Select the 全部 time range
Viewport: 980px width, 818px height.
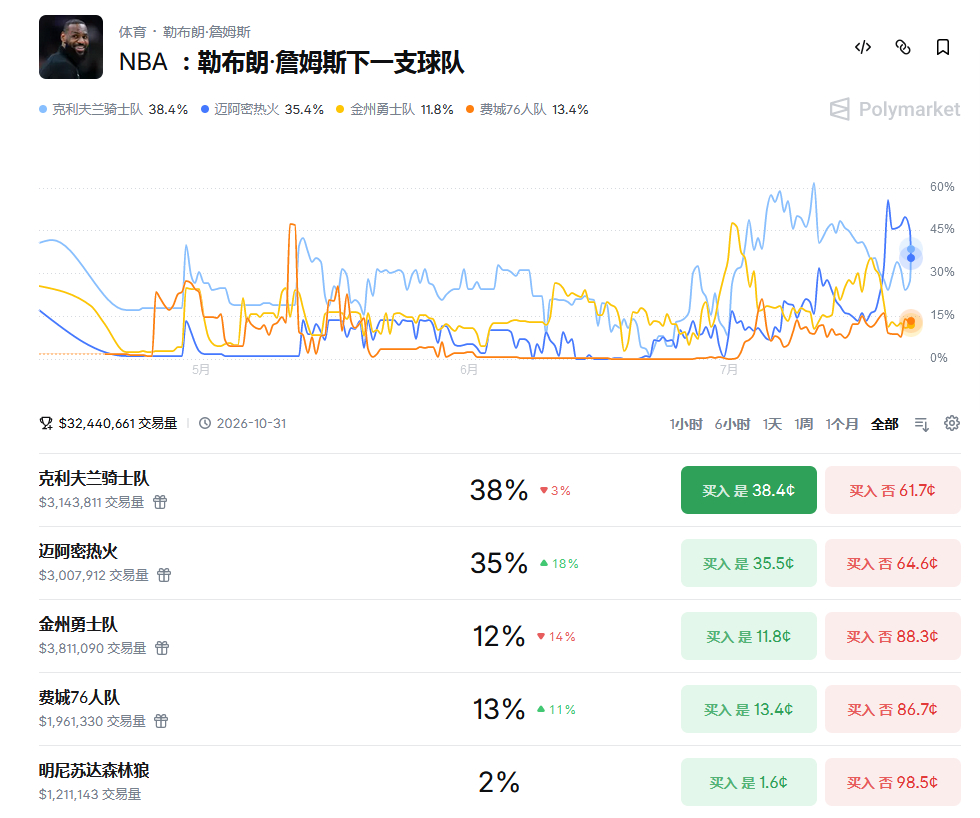tap(884, 424)
